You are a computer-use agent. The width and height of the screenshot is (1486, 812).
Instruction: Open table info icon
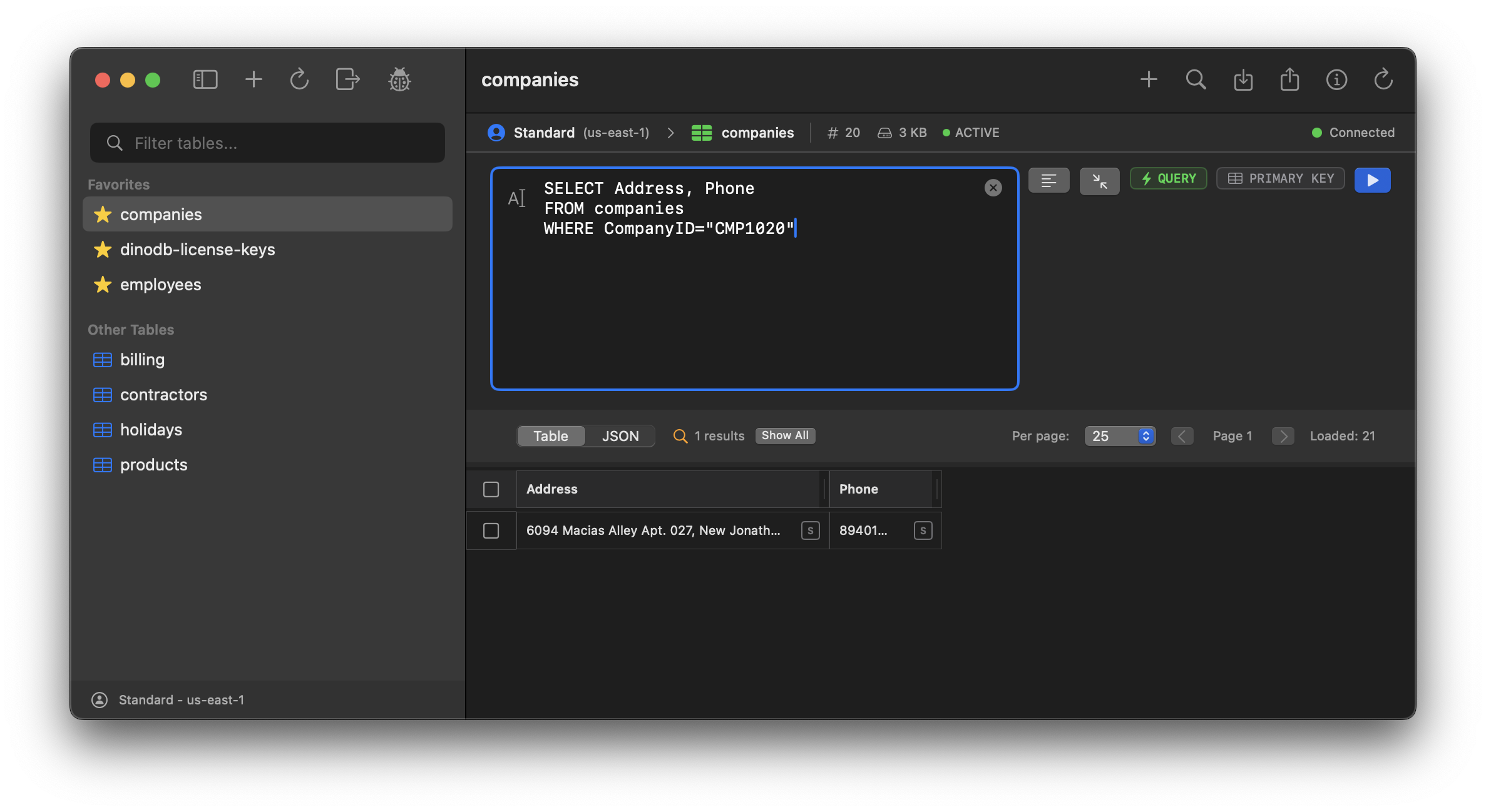1336,79
